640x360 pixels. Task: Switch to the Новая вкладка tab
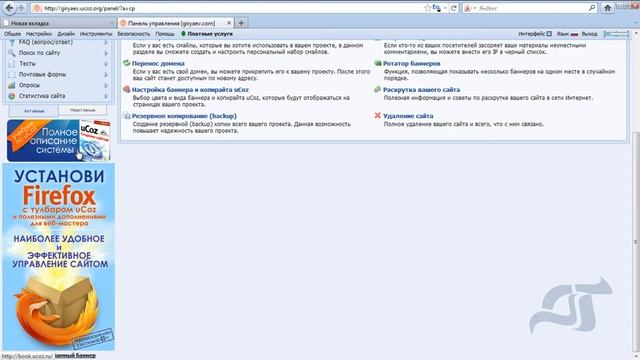click(x=58, y=23)
